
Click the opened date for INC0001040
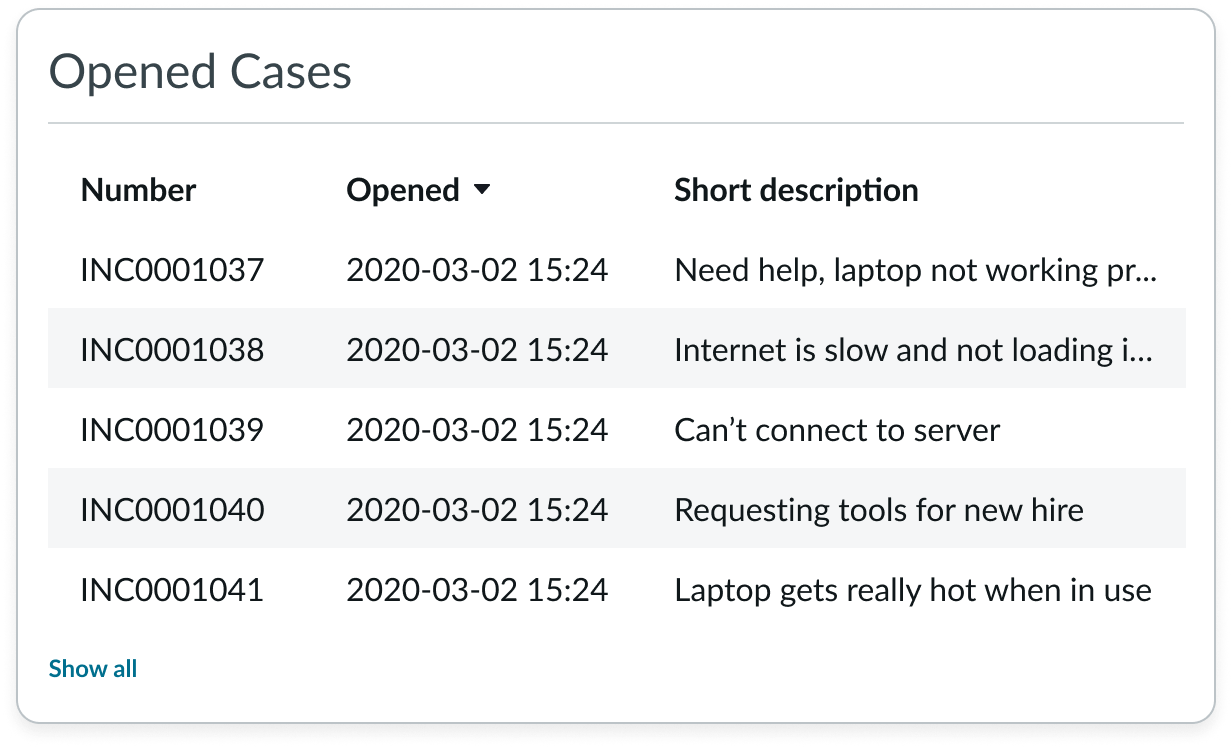pos(477,510)
